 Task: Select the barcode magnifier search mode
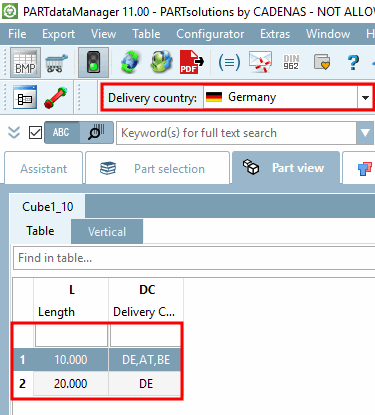96,133
